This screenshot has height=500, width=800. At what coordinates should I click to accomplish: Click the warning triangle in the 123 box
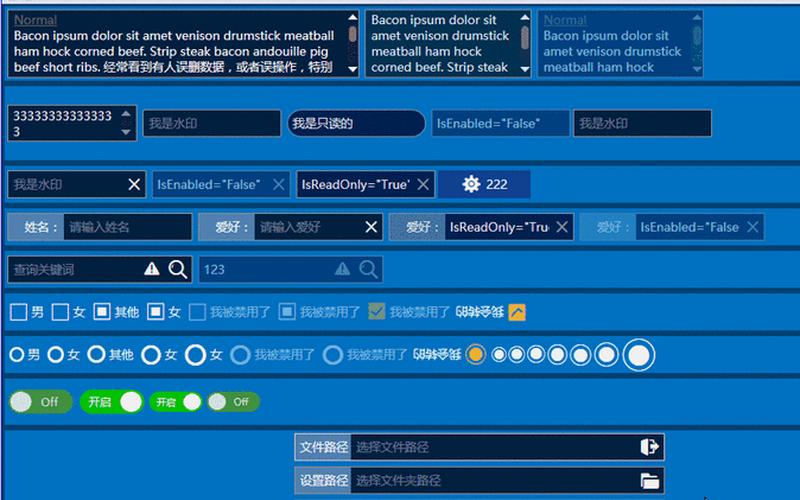[342, 269]
